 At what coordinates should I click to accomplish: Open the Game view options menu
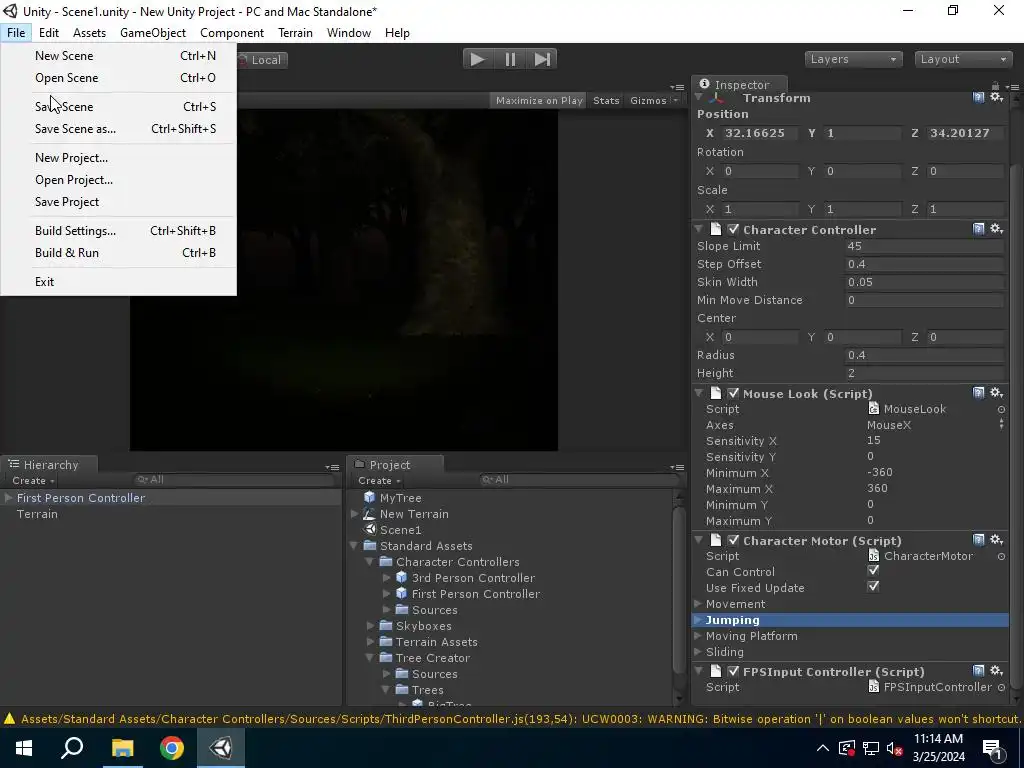click(x=677, y=87)
